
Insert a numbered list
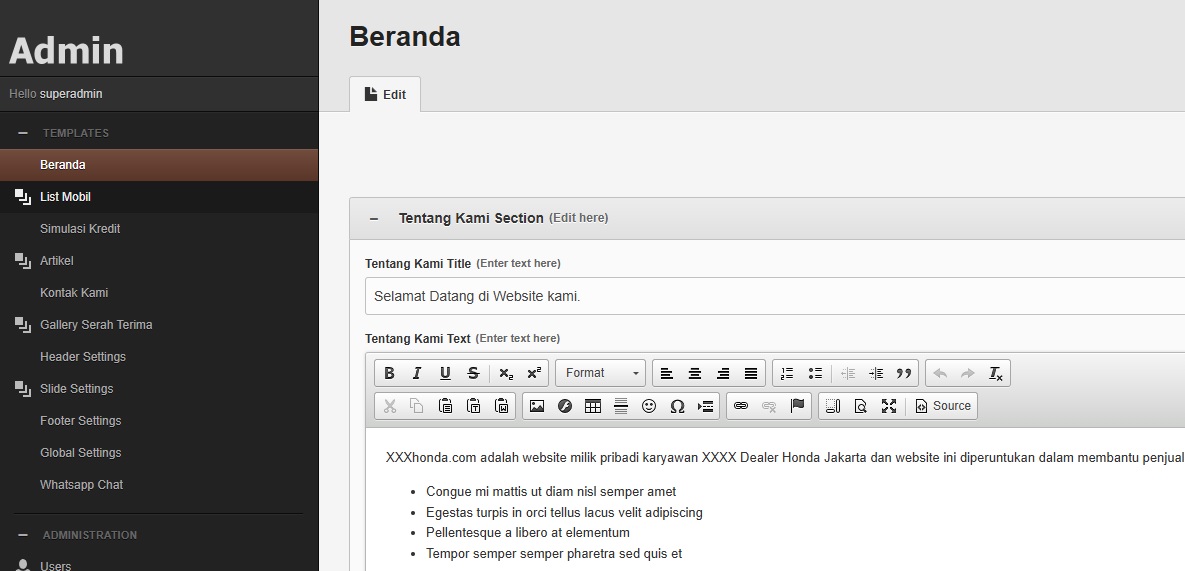point(787,373)
